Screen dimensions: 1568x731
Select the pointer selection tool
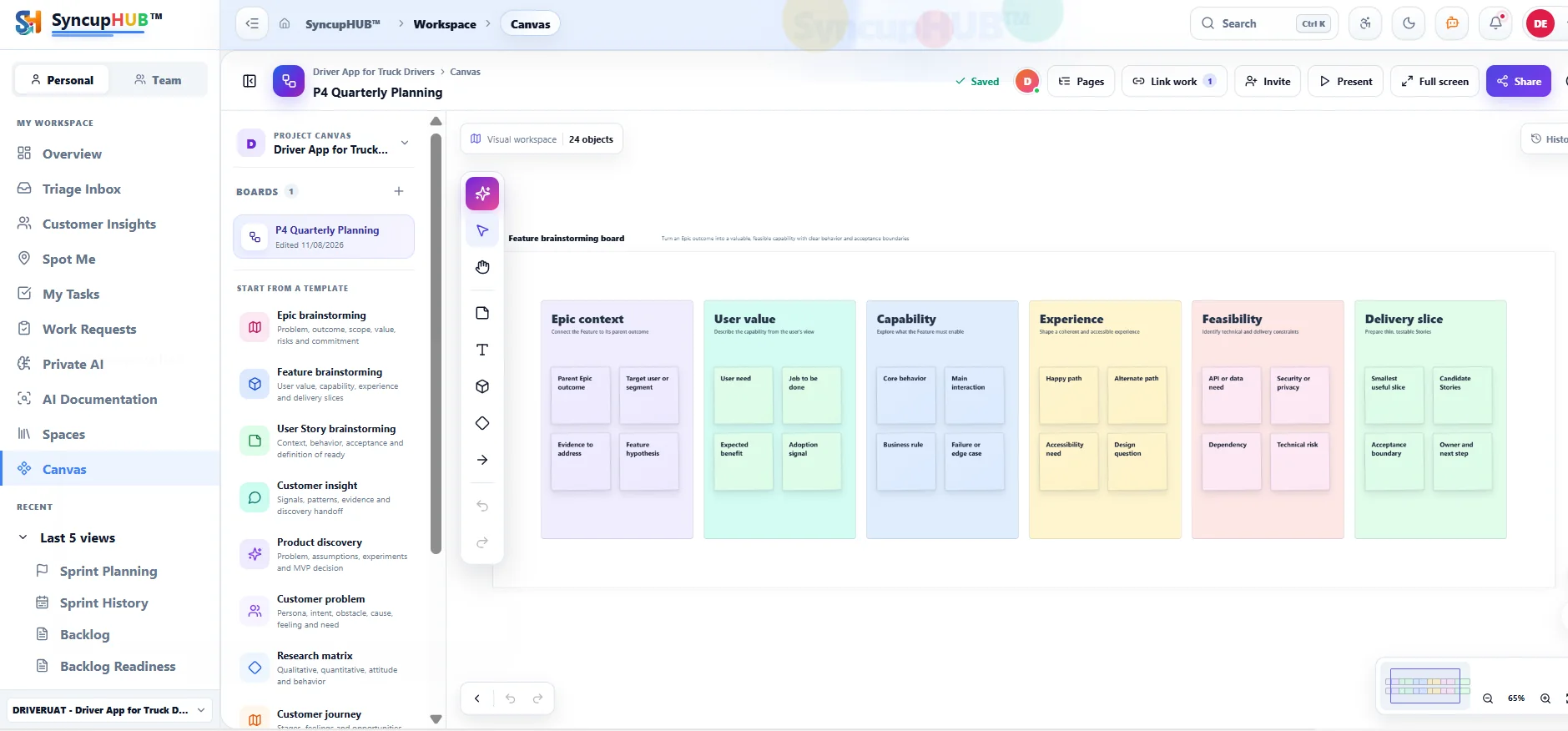click(x=482, y=230)
